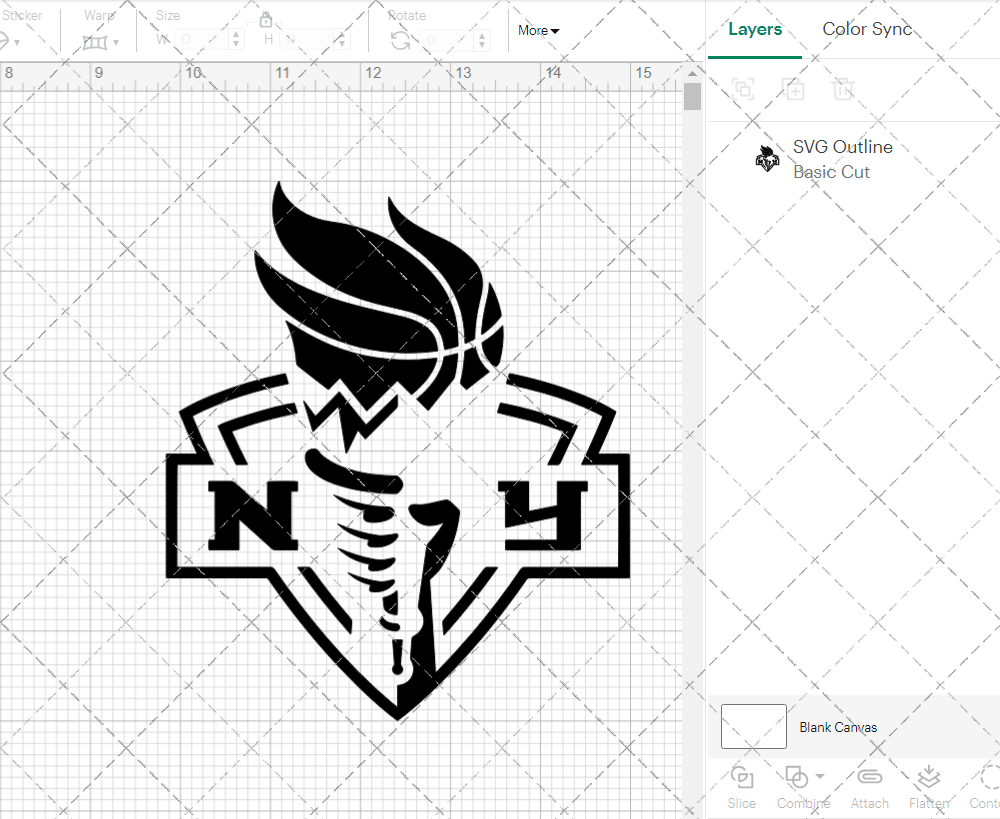
Task: Delete the selected layer
Action: tap(843, 89)
